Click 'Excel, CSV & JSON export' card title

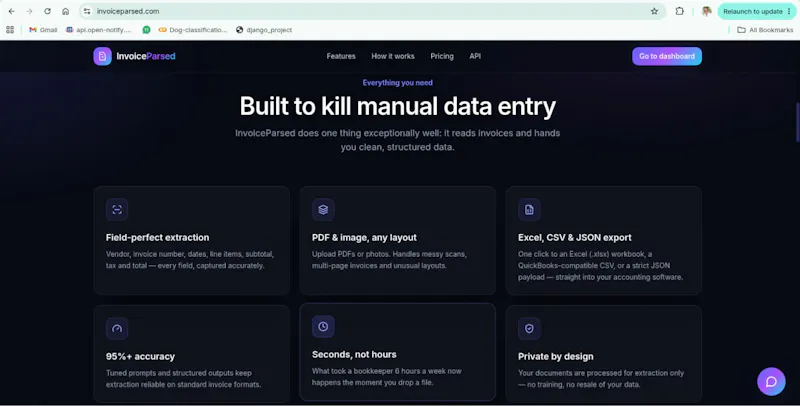(574, 238)
